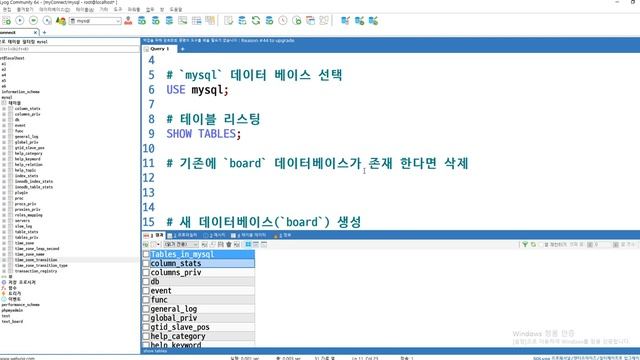This screenshot has width=640, height=360.
Task: Open the 도움말 menu
Action: point(176,9)
